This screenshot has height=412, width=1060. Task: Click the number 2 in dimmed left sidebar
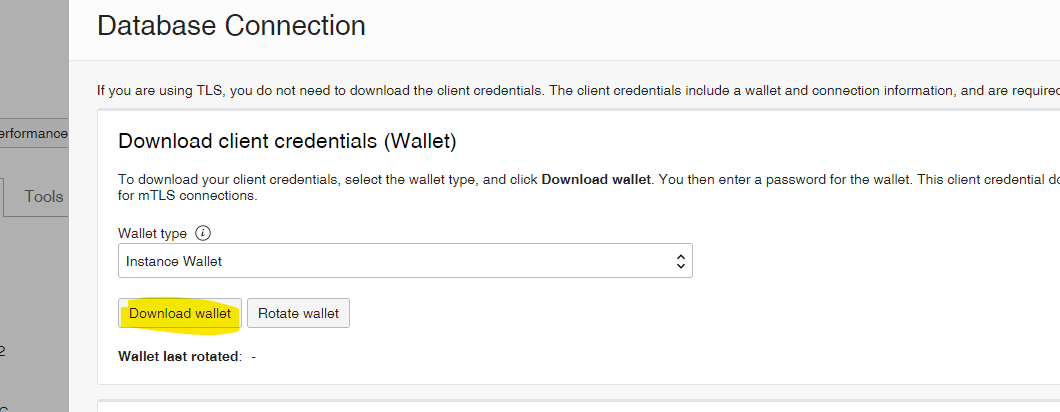3,351
